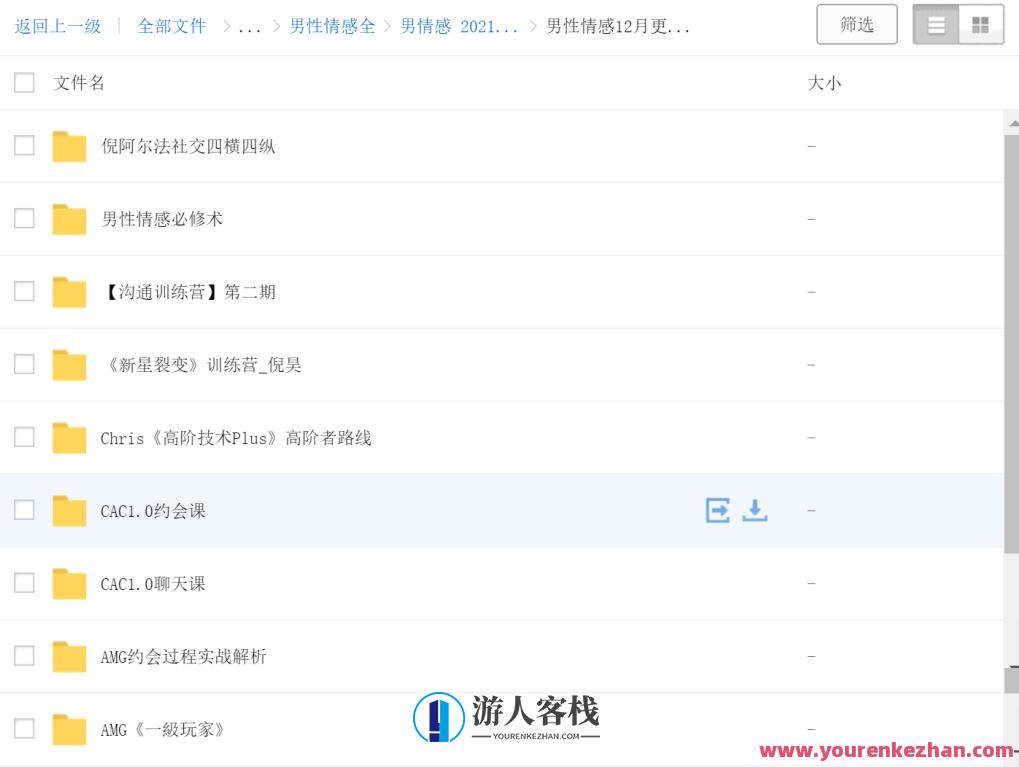Viewport: 1019px width, 767px height.
Task: Navigate to 全部文件 in breadcrumb
Action: pos(171,25)
